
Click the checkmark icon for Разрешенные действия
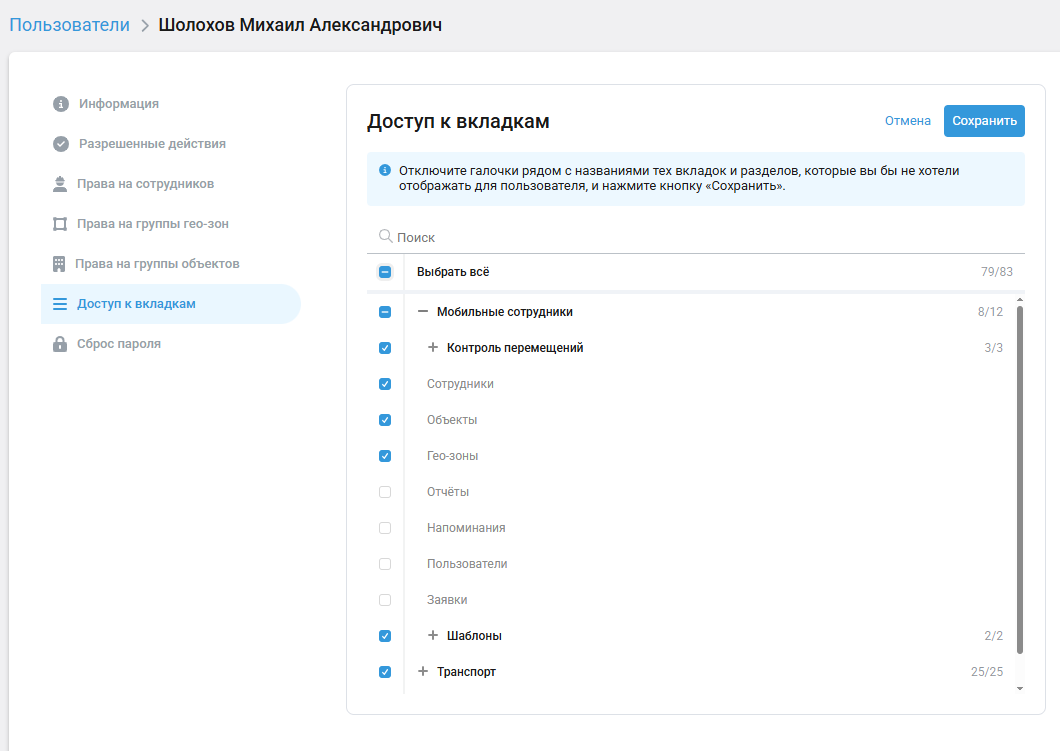(x=60, y=144)
